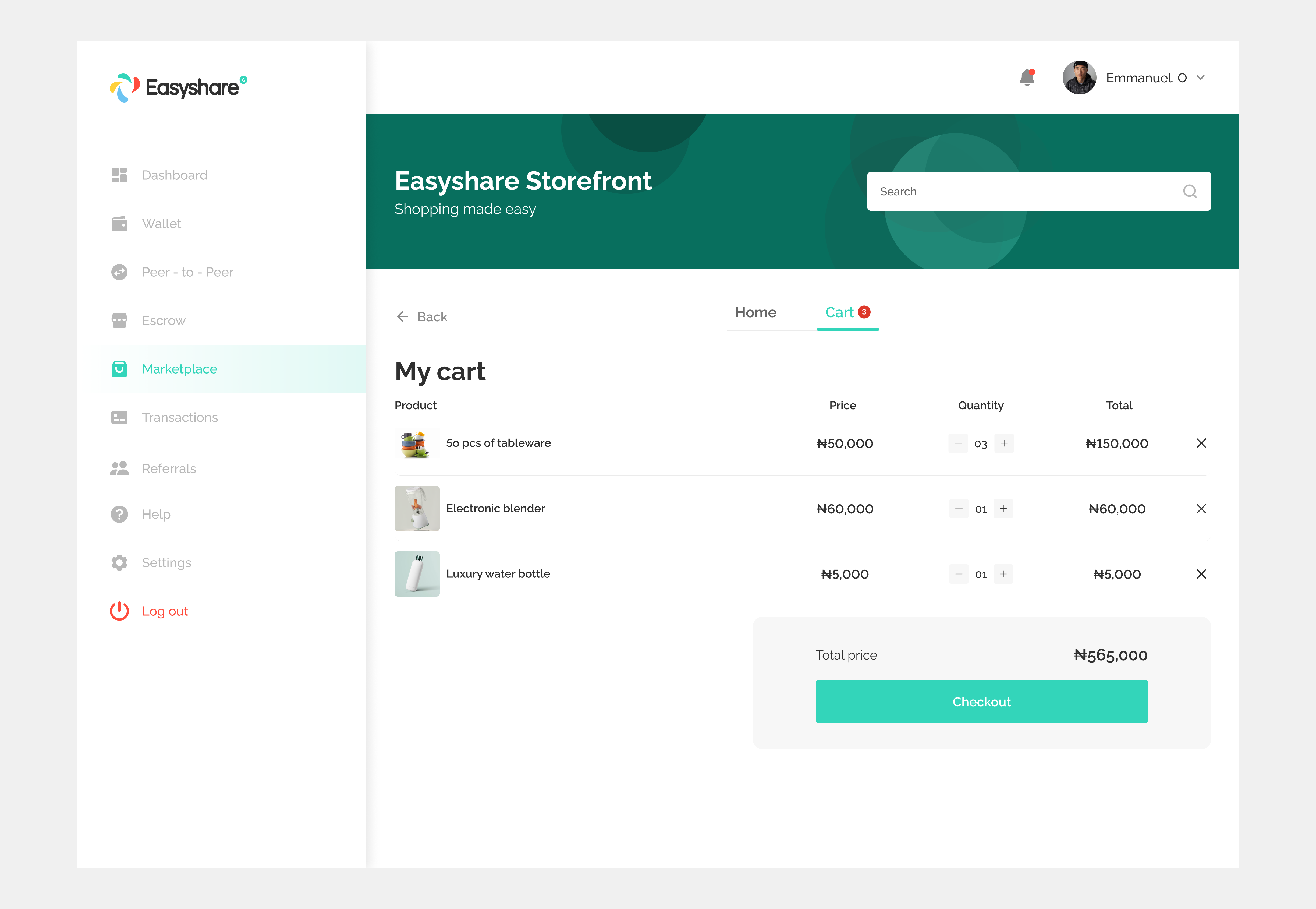Viewport: 1316px width, 909px height.
Task: Click the Checkout button
Action: pyautogui.click(x=982, y=702)
